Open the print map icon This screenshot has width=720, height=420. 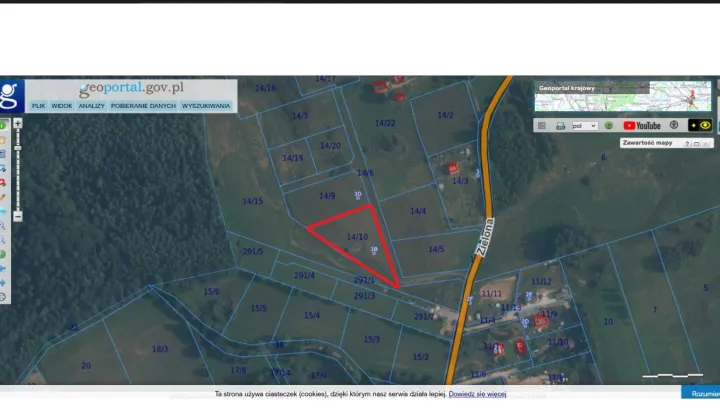point(560,126)
